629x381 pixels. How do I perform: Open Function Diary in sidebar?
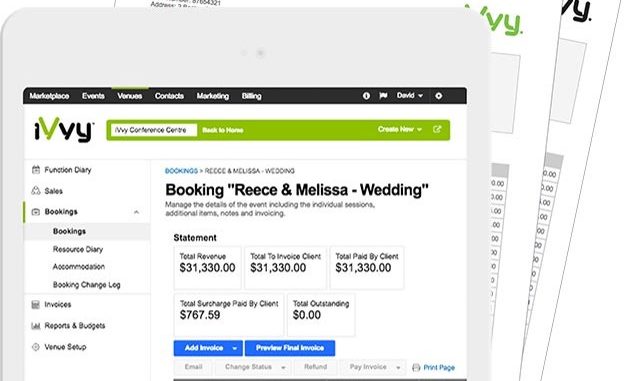68,170
